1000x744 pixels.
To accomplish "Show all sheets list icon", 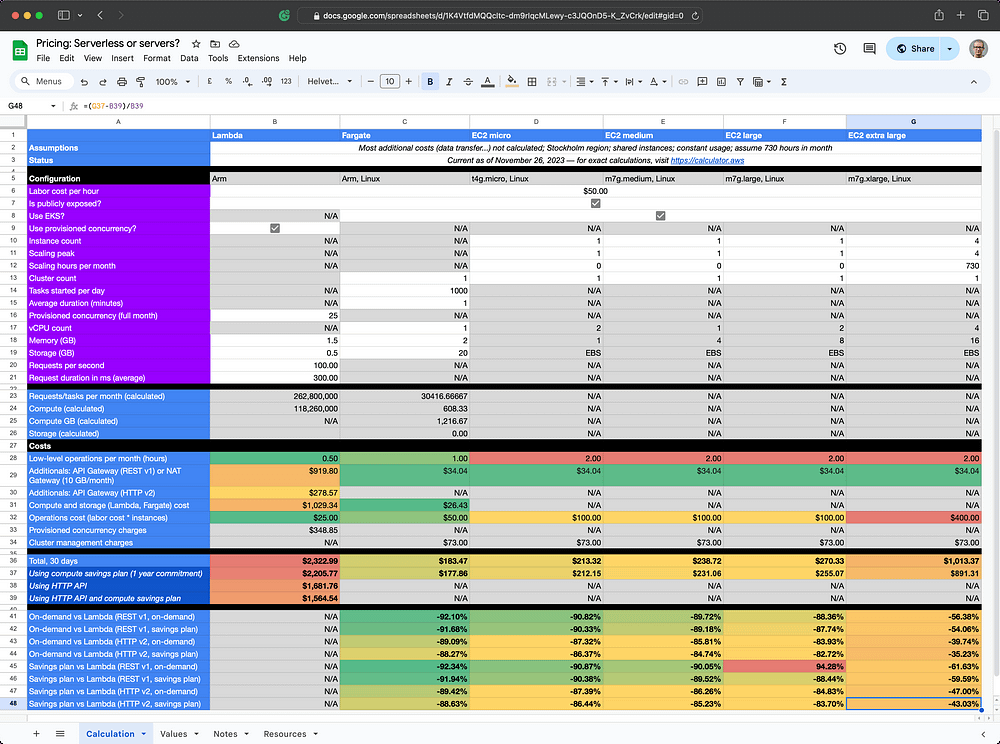I will pyautogui.click(x=60, y=734).
